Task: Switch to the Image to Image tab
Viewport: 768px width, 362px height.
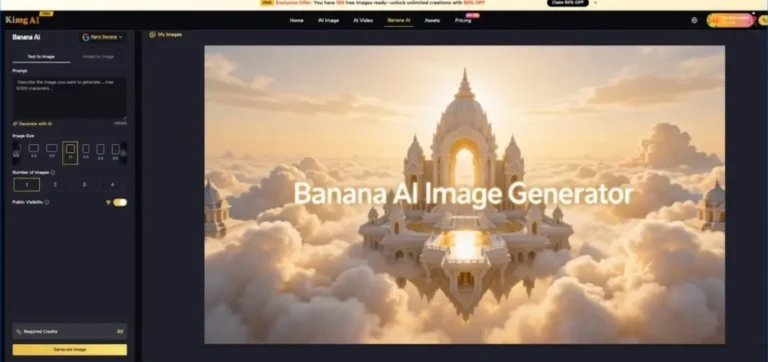Action: (x=98, y=57)
